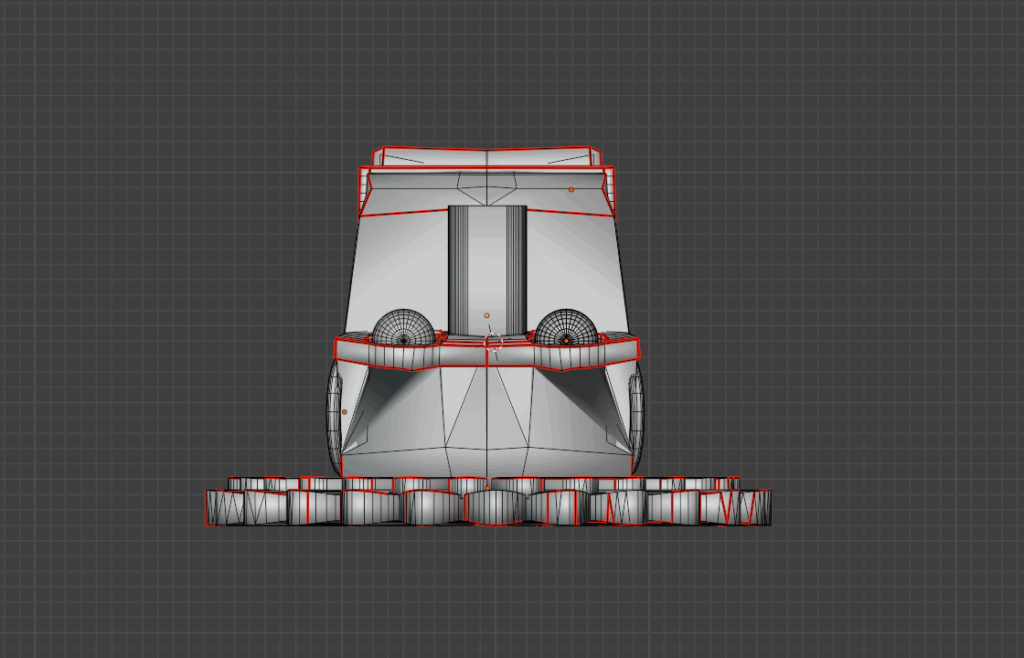Select the topmost narrow slab of the lid
The width and height of the screenshot is (1024, 658).
click(x=487, y=158)
